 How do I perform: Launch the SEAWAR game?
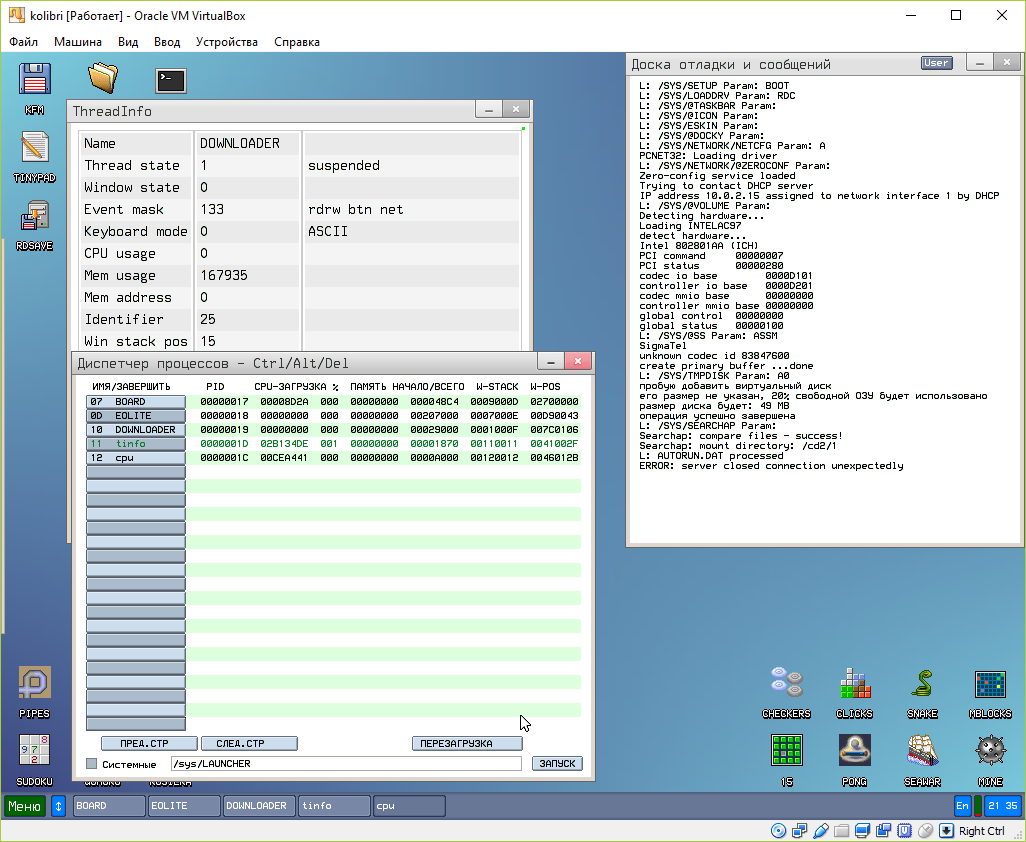pyautogui.click(x=921, y=751)
